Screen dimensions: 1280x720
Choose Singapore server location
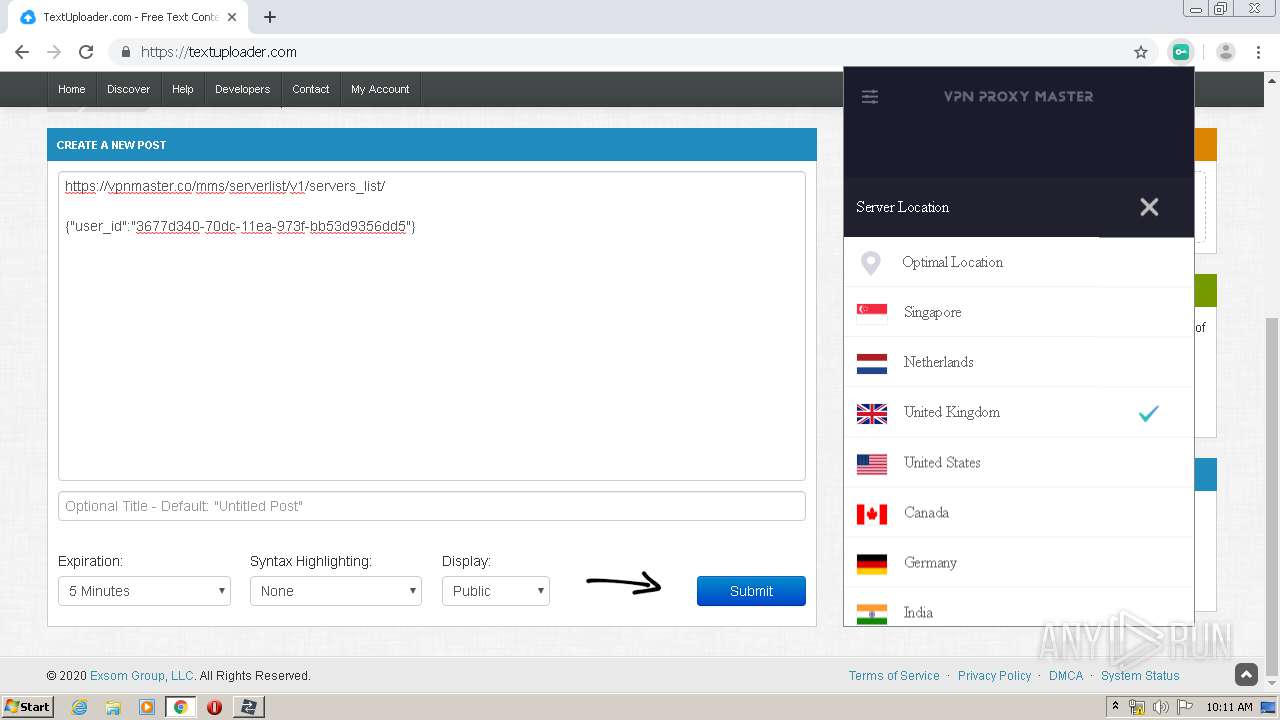pyautogui.click(x=1019, y=312)
